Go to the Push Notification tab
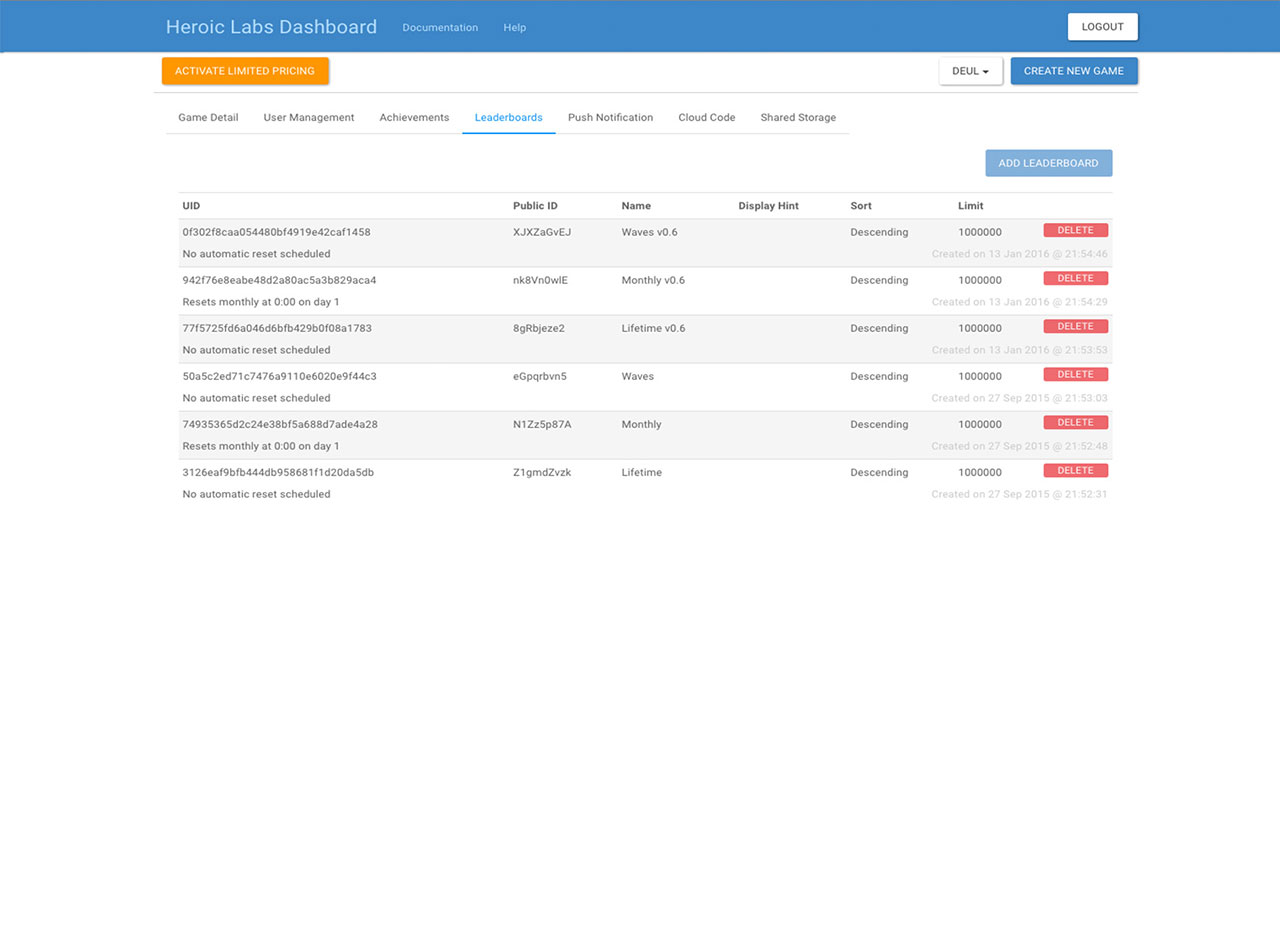1280x945 pixels. coord(610,118)
